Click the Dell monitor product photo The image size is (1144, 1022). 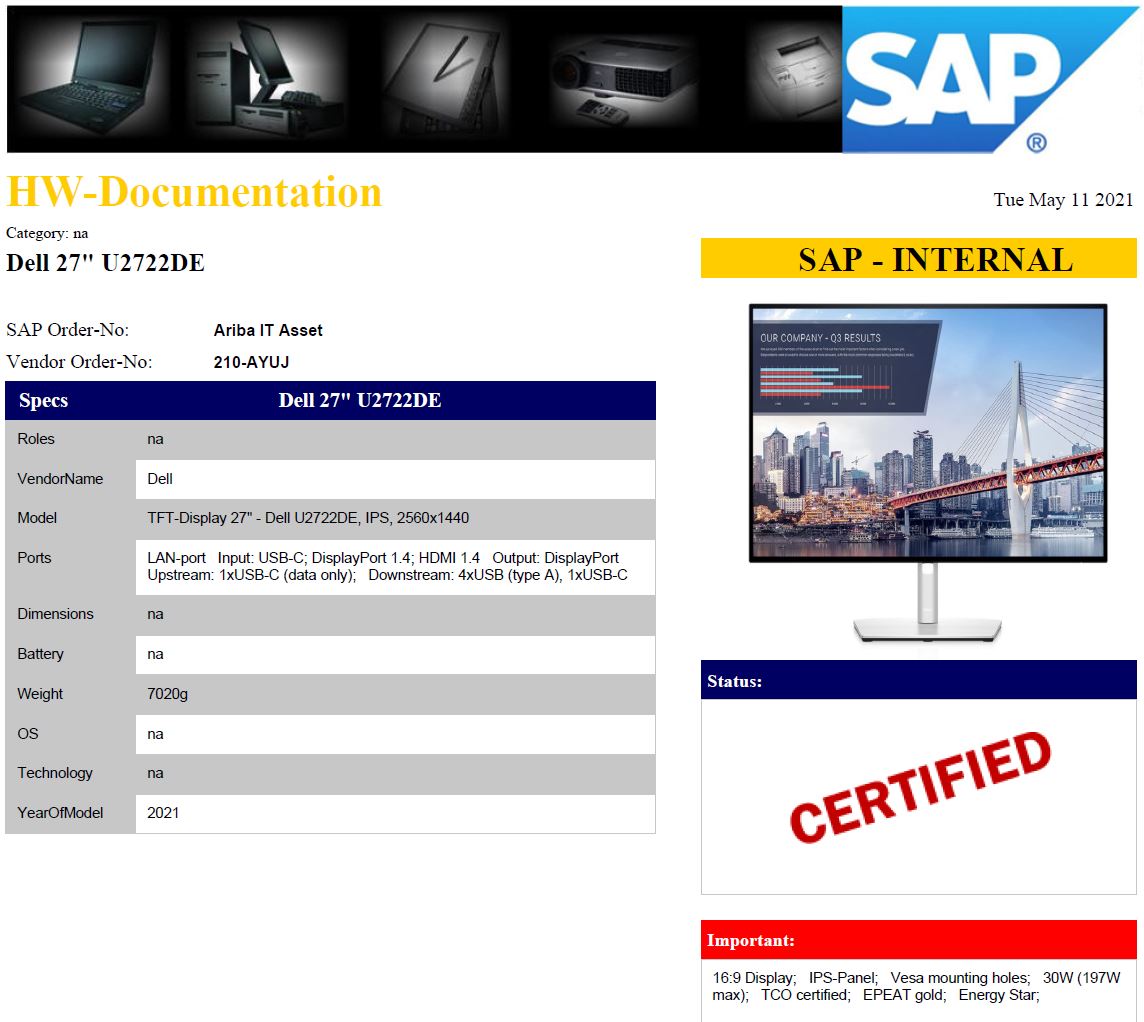click(x=928, y=473)
